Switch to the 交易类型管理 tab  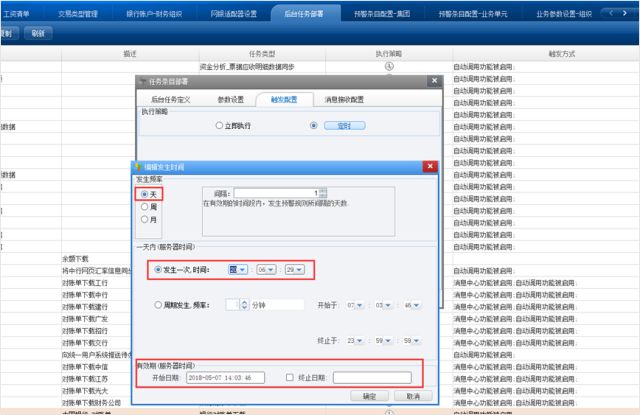click(78, 14)
